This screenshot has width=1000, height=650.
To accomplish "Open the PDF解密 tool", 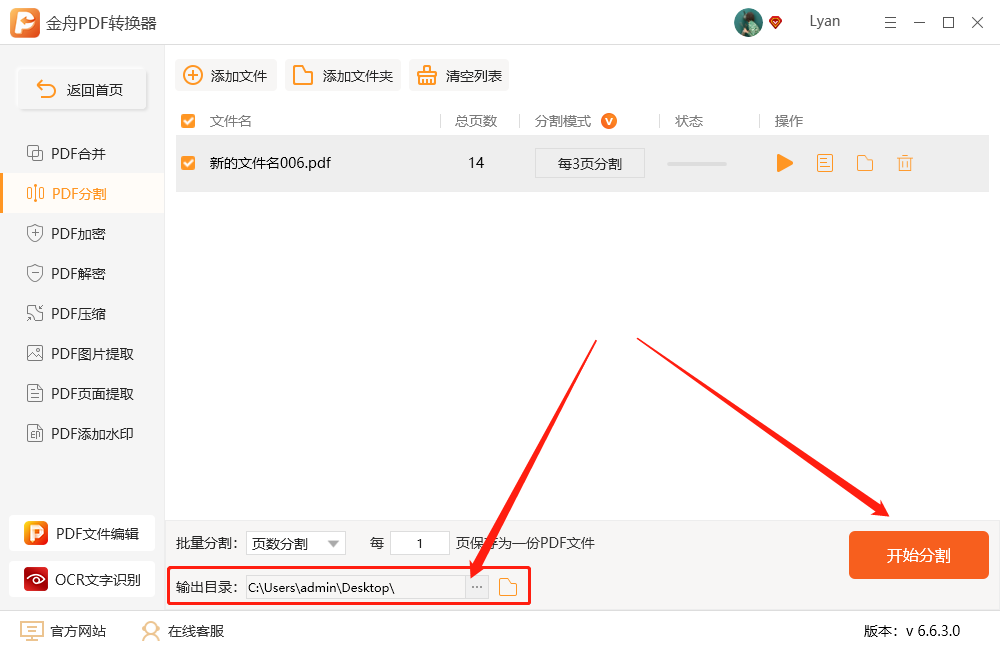I will 82,274.
